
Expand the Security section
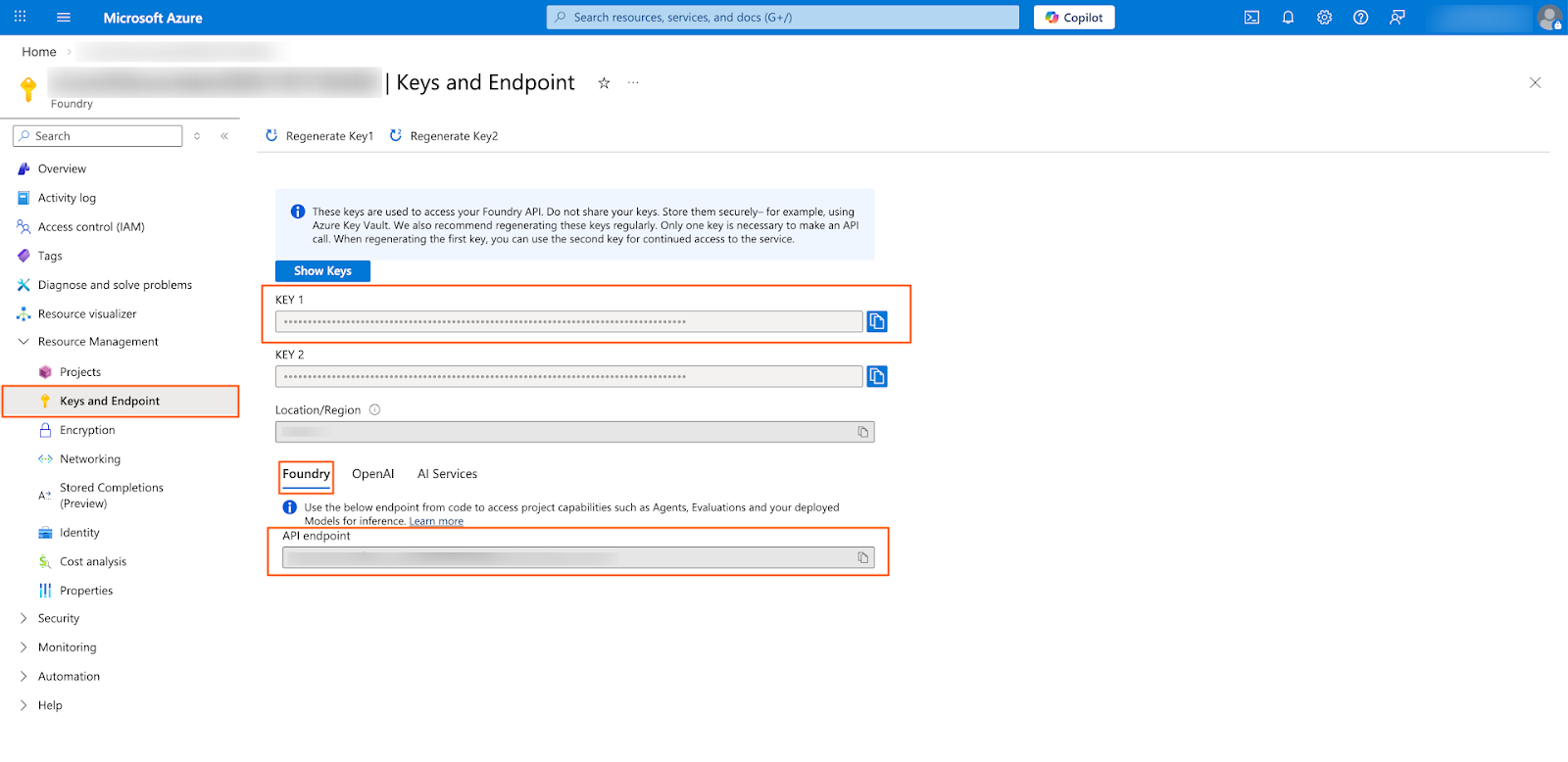click(x=24, y=619)
